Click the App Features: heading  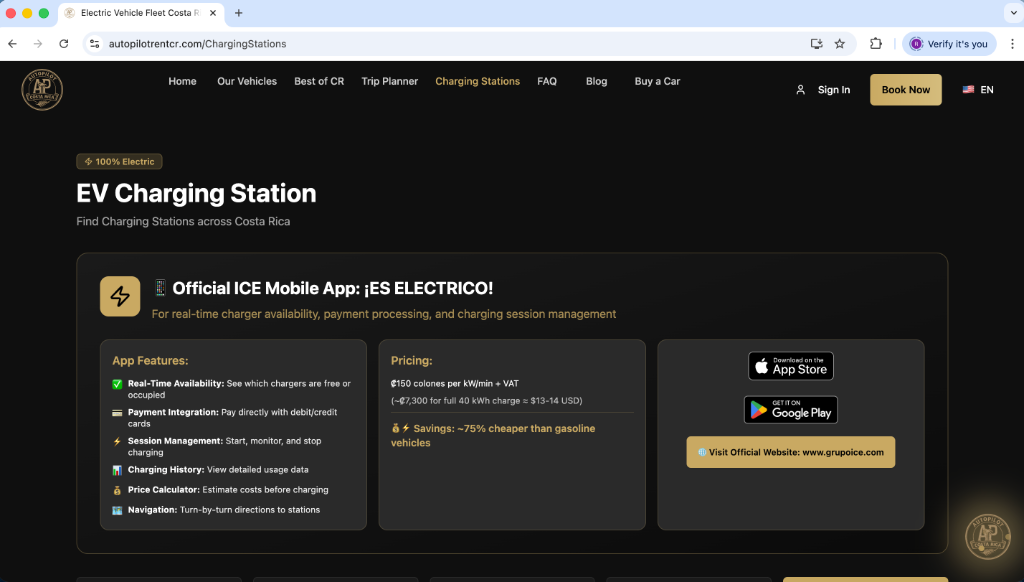150,361
